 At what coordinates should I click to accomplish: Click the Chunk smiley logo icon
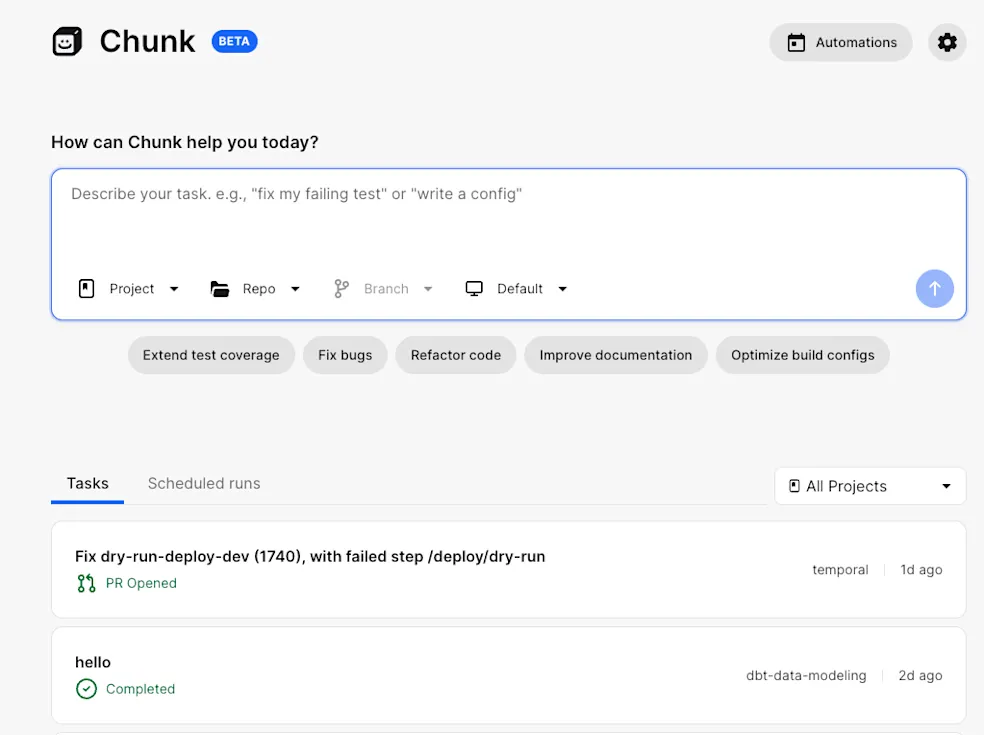(67, 41)
